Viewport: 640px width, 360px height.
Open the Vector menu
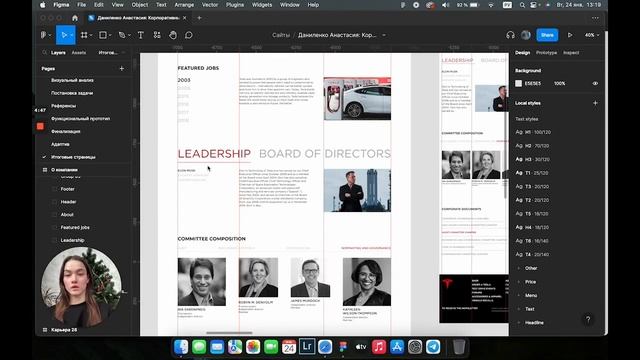pos(210,5)
